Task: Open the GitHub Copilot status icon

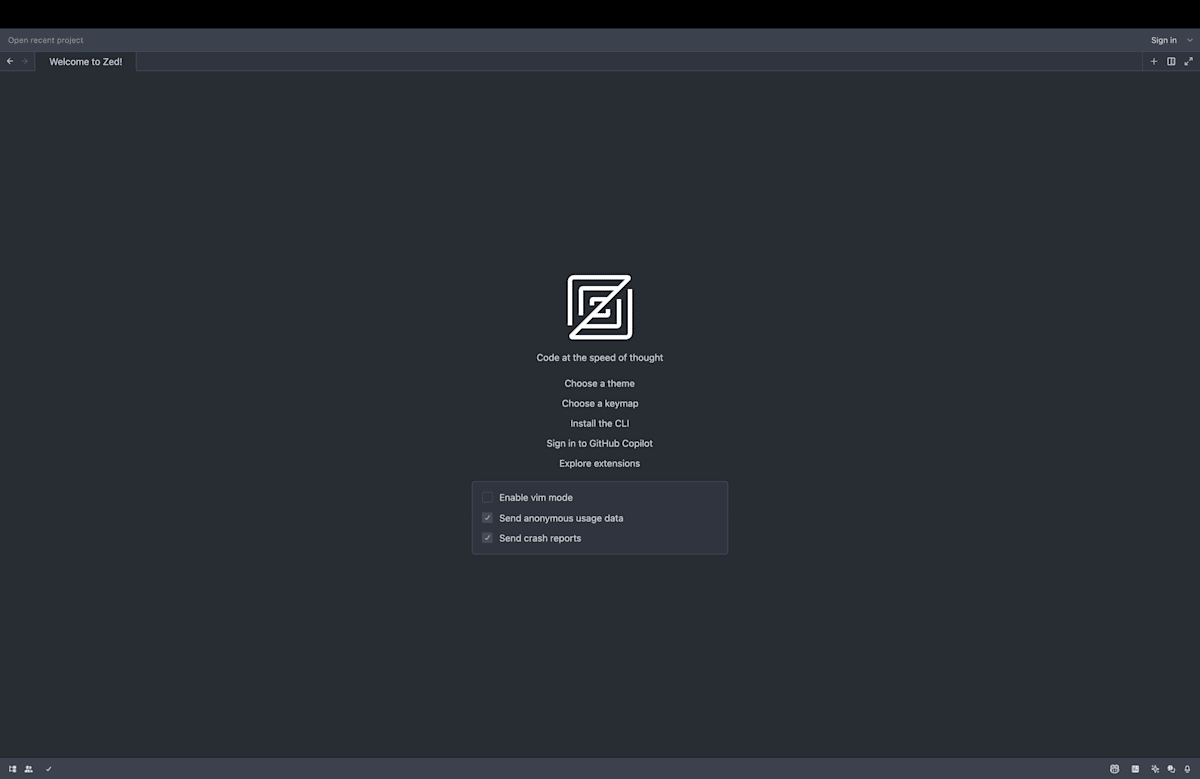Action: [x=1115, y=769]
